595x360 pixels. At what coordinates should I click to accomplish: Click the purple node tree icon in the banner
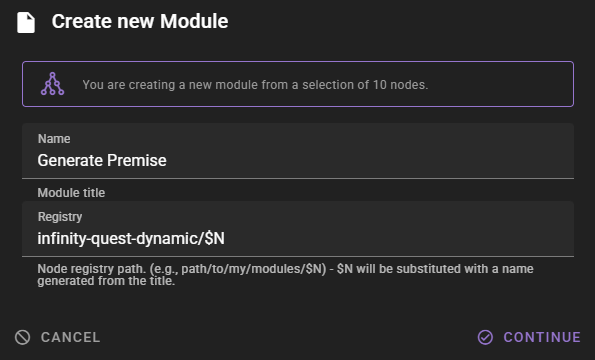click(52, 84)
